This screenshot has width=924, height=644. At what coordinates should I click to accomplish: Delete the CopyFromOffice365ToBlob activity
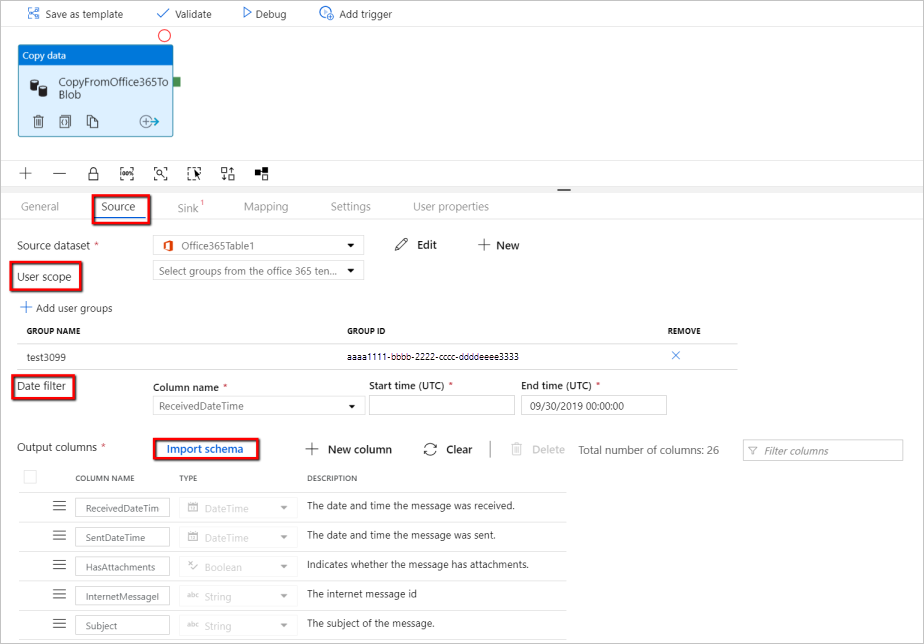click(38, 121)
